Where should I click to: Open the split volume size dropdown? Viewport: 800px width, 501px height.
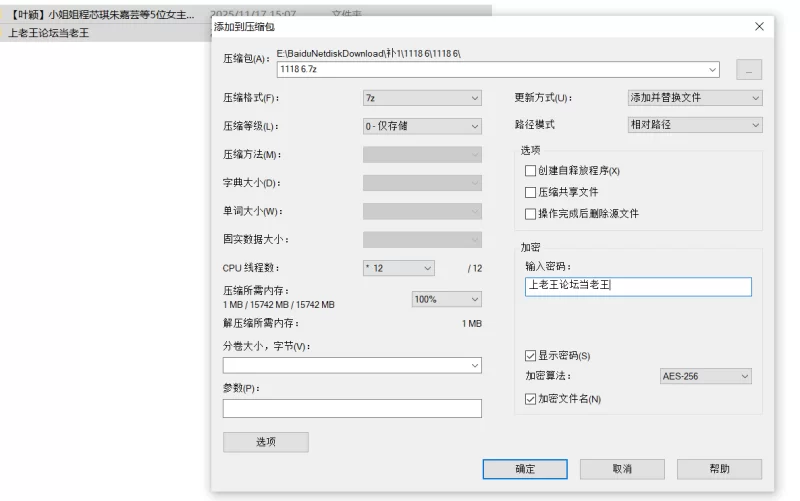click(352, 366)
